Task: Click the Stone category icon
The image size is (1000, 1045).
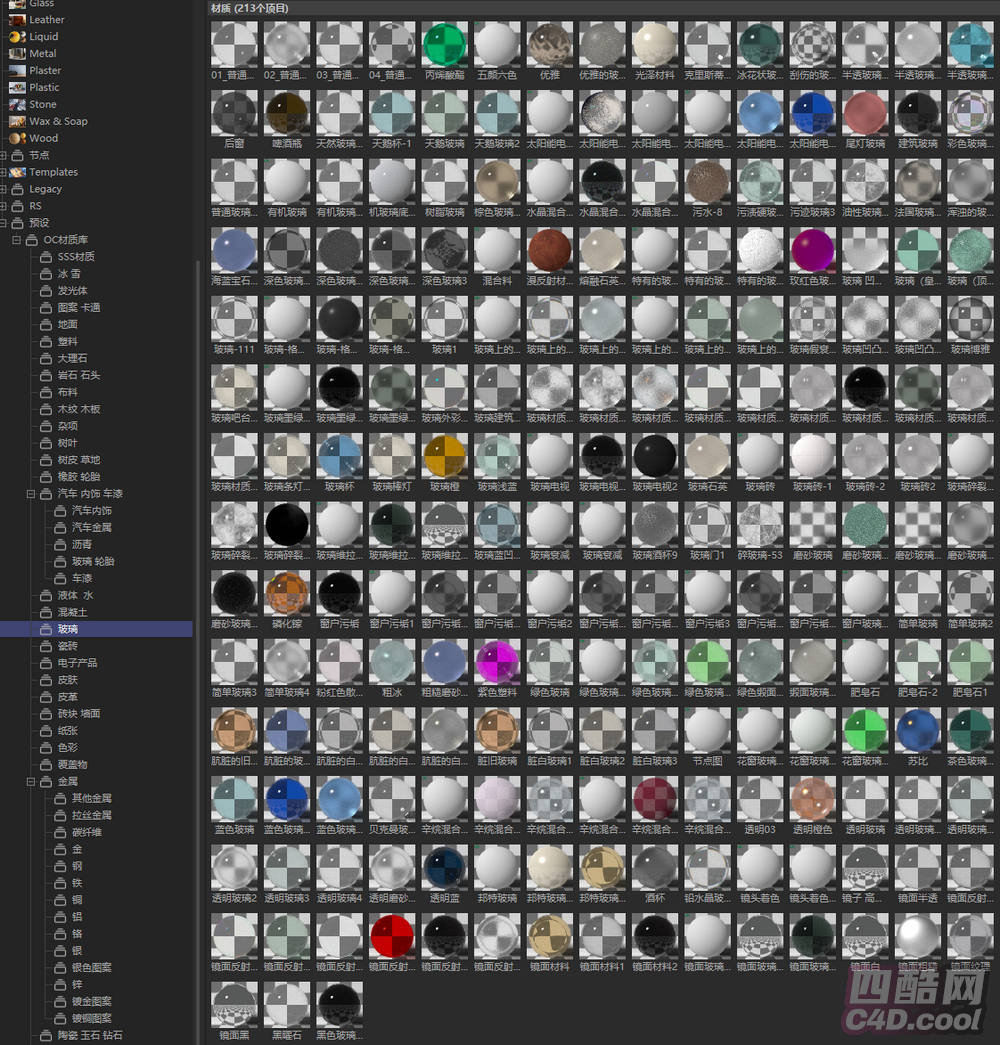Action: pos(17,104)
